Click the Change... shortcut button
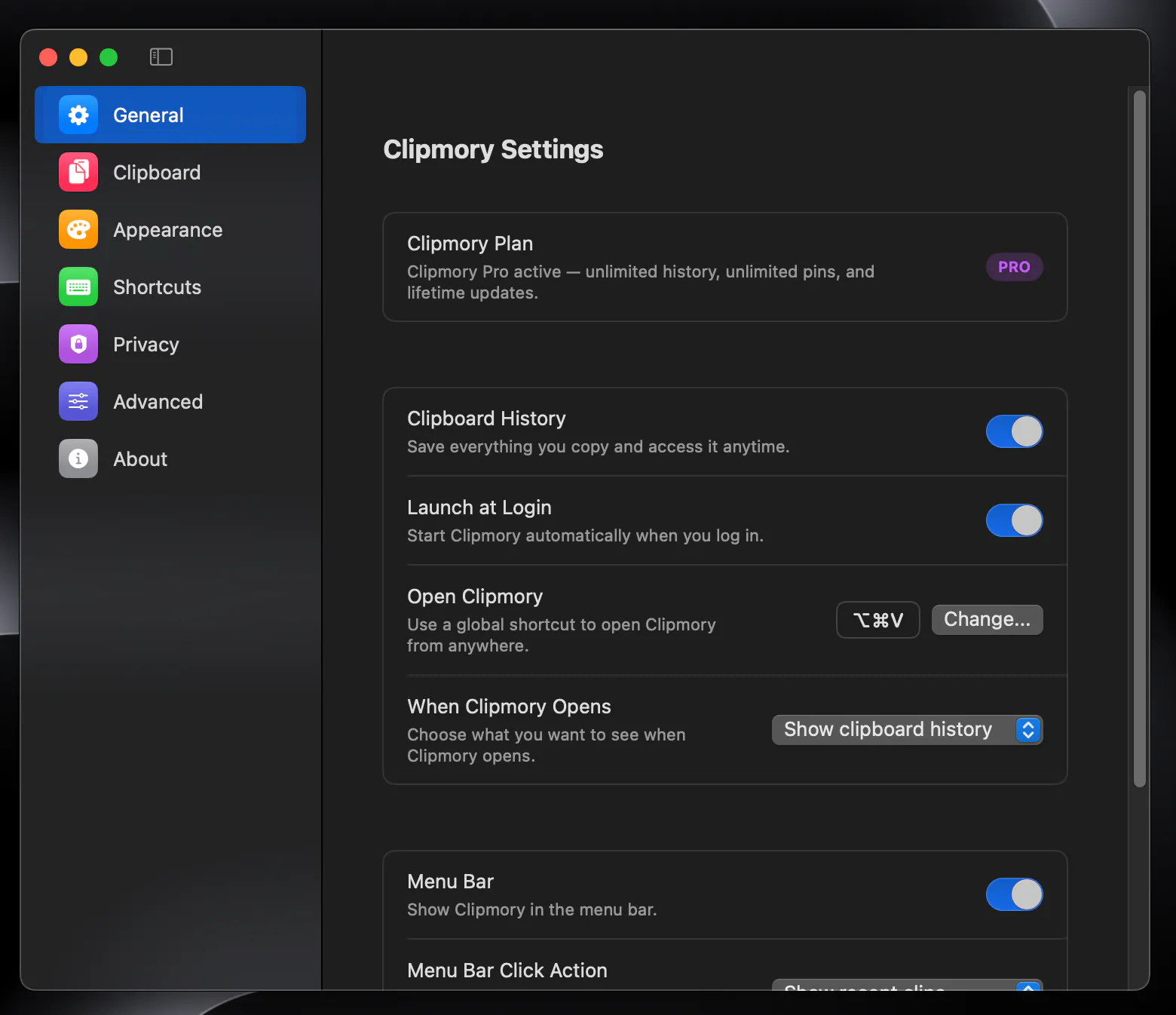Image resolution: width=1176 pixels, height=1015 pixels. coord(988,619)
